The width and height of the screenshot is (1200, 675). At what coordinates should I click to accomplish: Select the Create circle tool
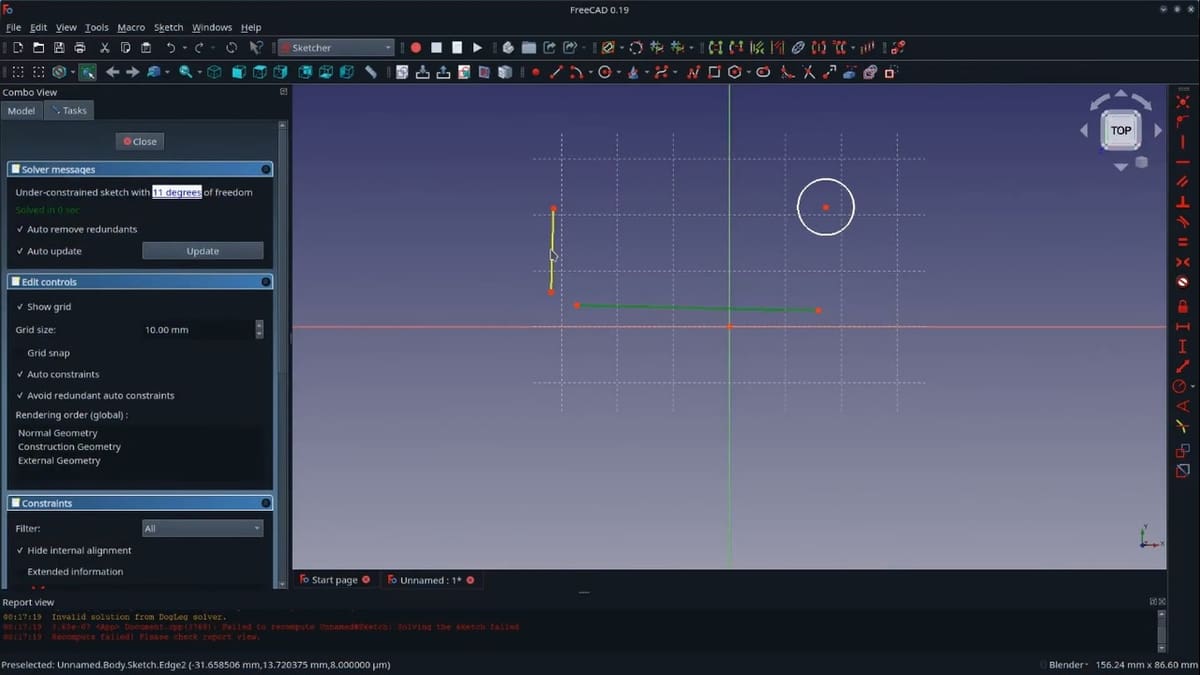tap(604, 72)
